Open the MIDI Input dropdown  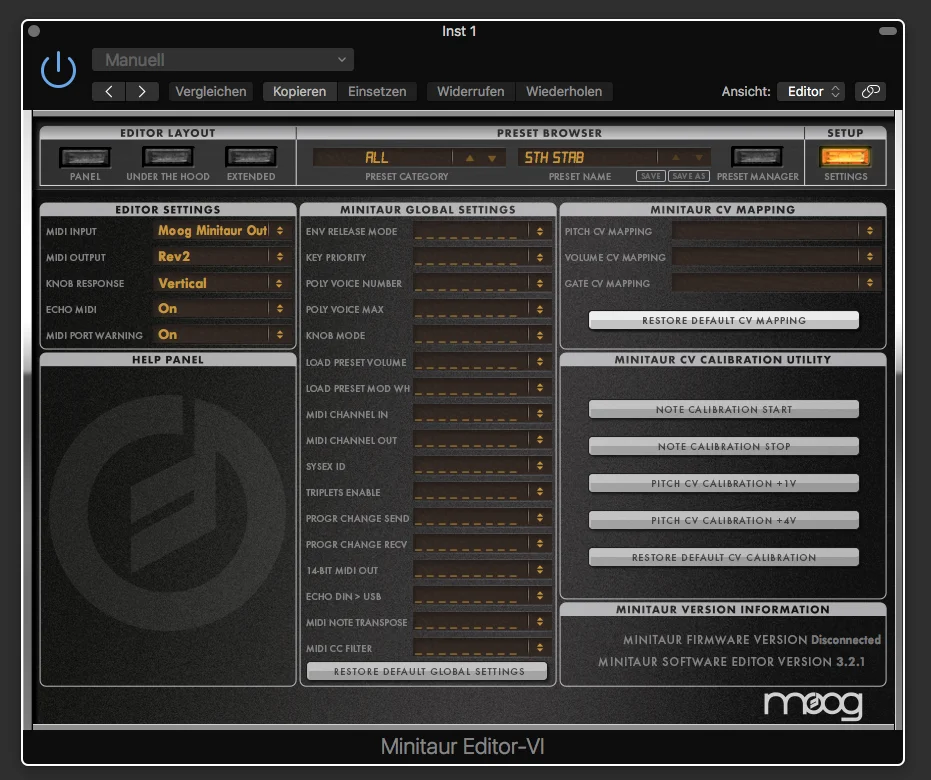pyautogui.click(x=222, y=230)
